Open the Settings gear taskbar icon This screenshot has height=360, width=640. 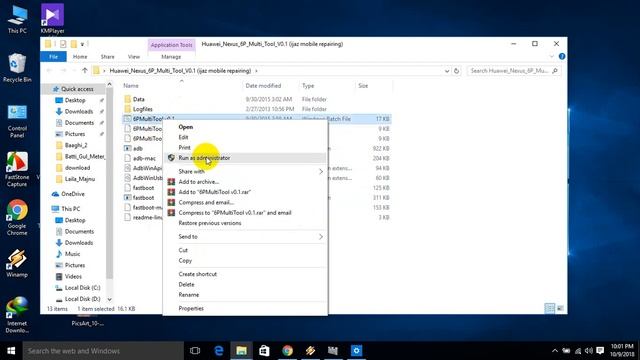[356, 351]
